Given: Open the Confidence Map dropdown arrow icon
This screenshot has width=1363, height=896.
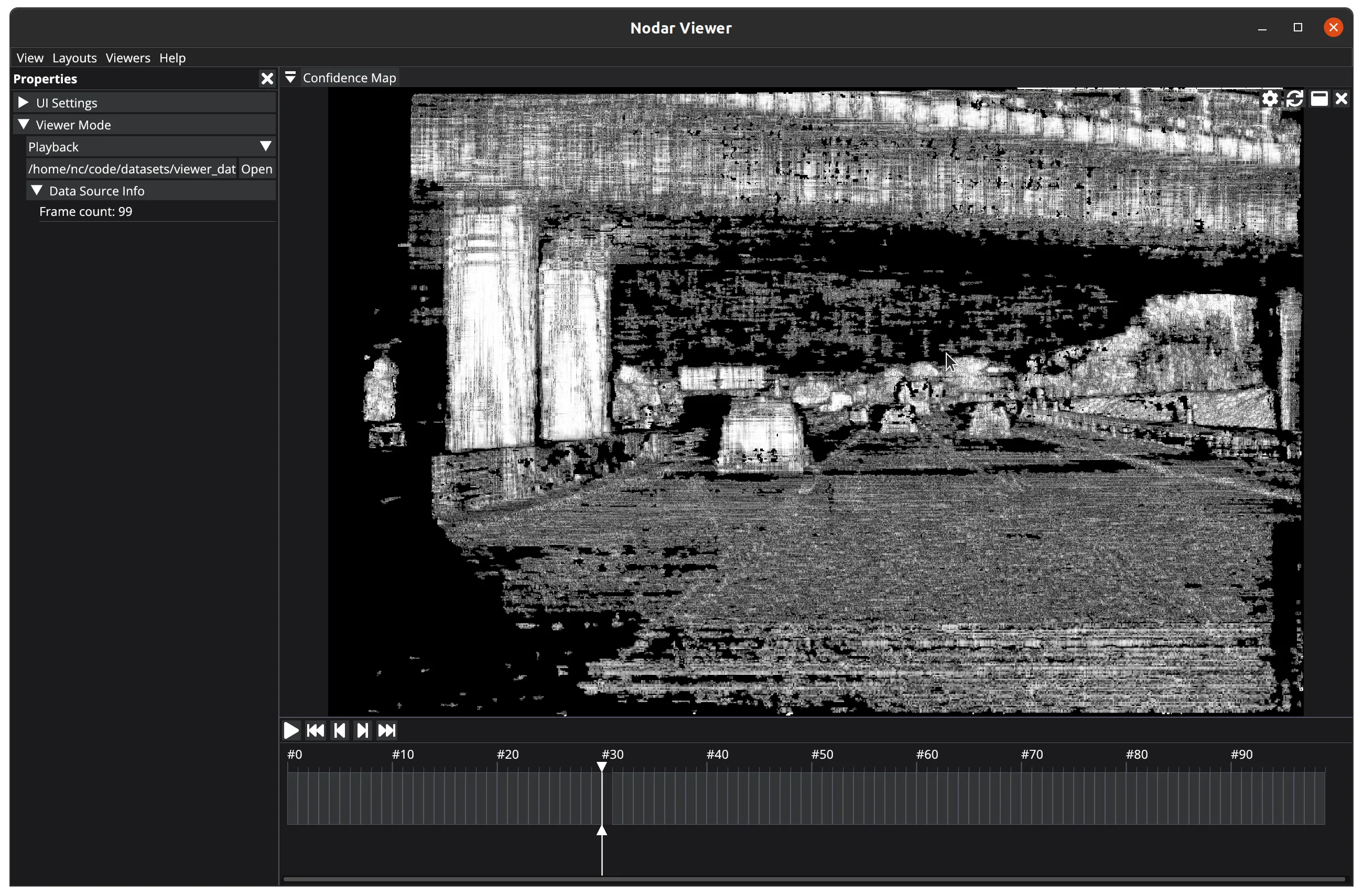Looking at the screenshot, I should 290,78.
